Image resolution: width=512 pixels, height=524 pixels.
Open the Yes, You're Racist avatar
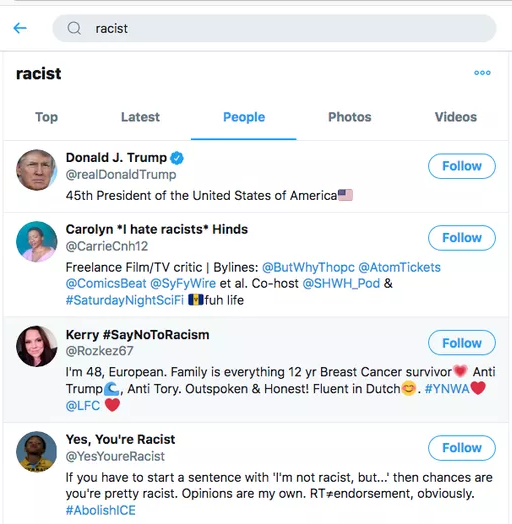point(36,451)
